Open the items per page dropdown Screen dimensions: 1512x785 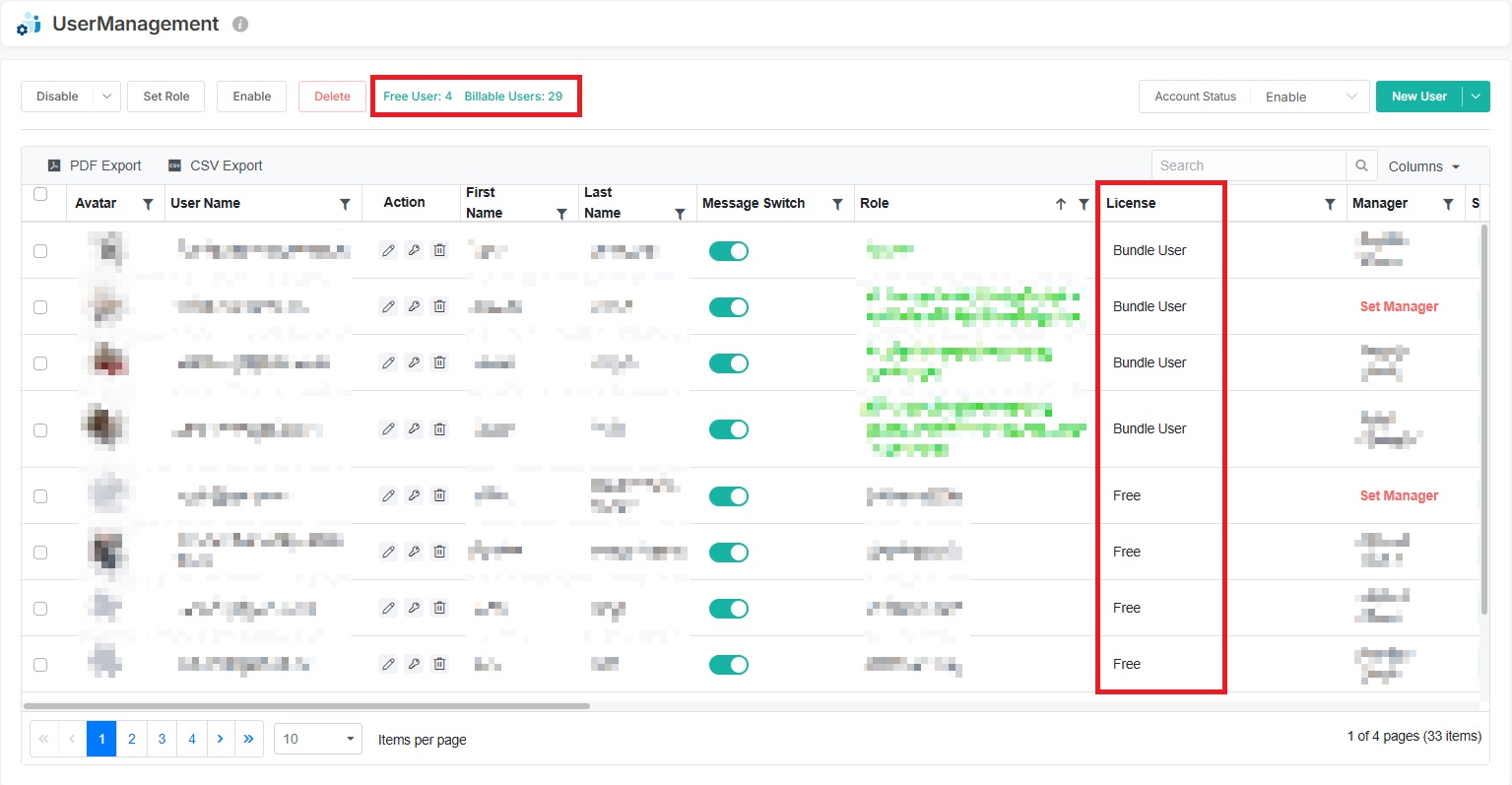[x=317, y=739]
